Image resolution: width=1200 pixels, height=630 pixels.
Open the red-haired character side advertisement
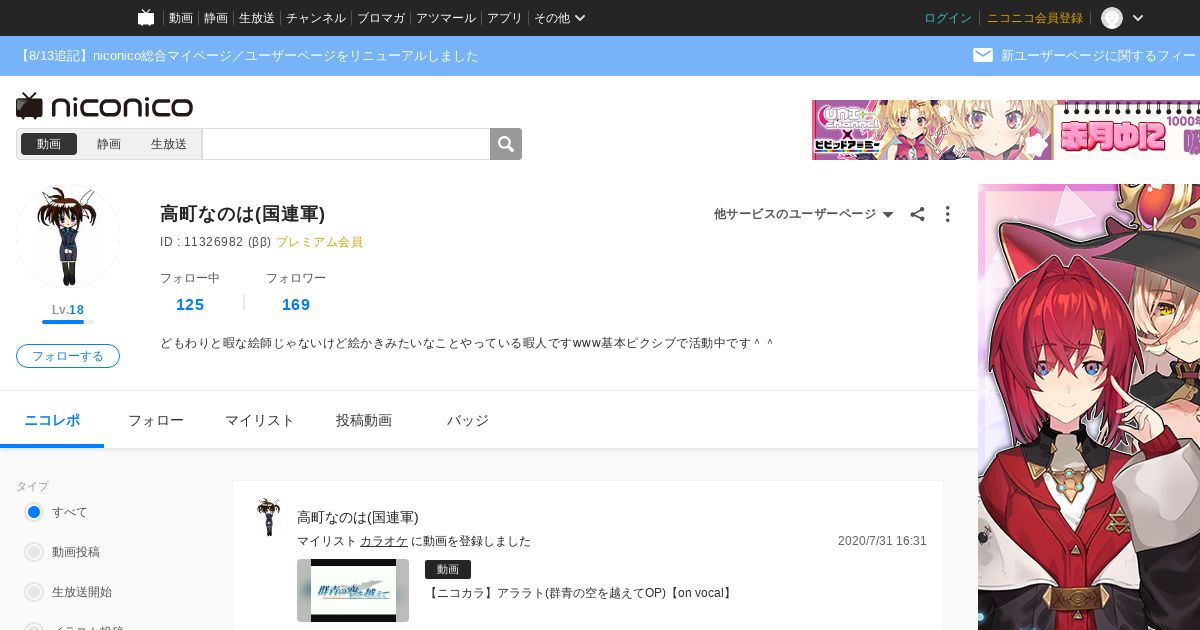pyautogui.click(x=1089, y=407)
